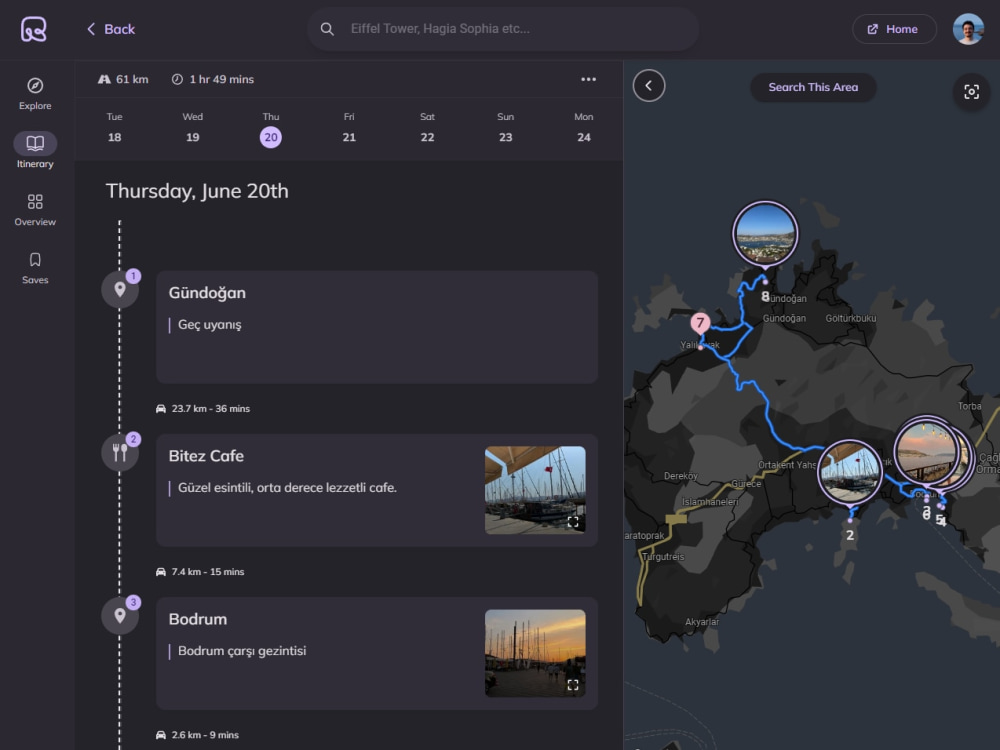Click the car icon by 7.4 km leg
1000x750 pixels.
161,572
